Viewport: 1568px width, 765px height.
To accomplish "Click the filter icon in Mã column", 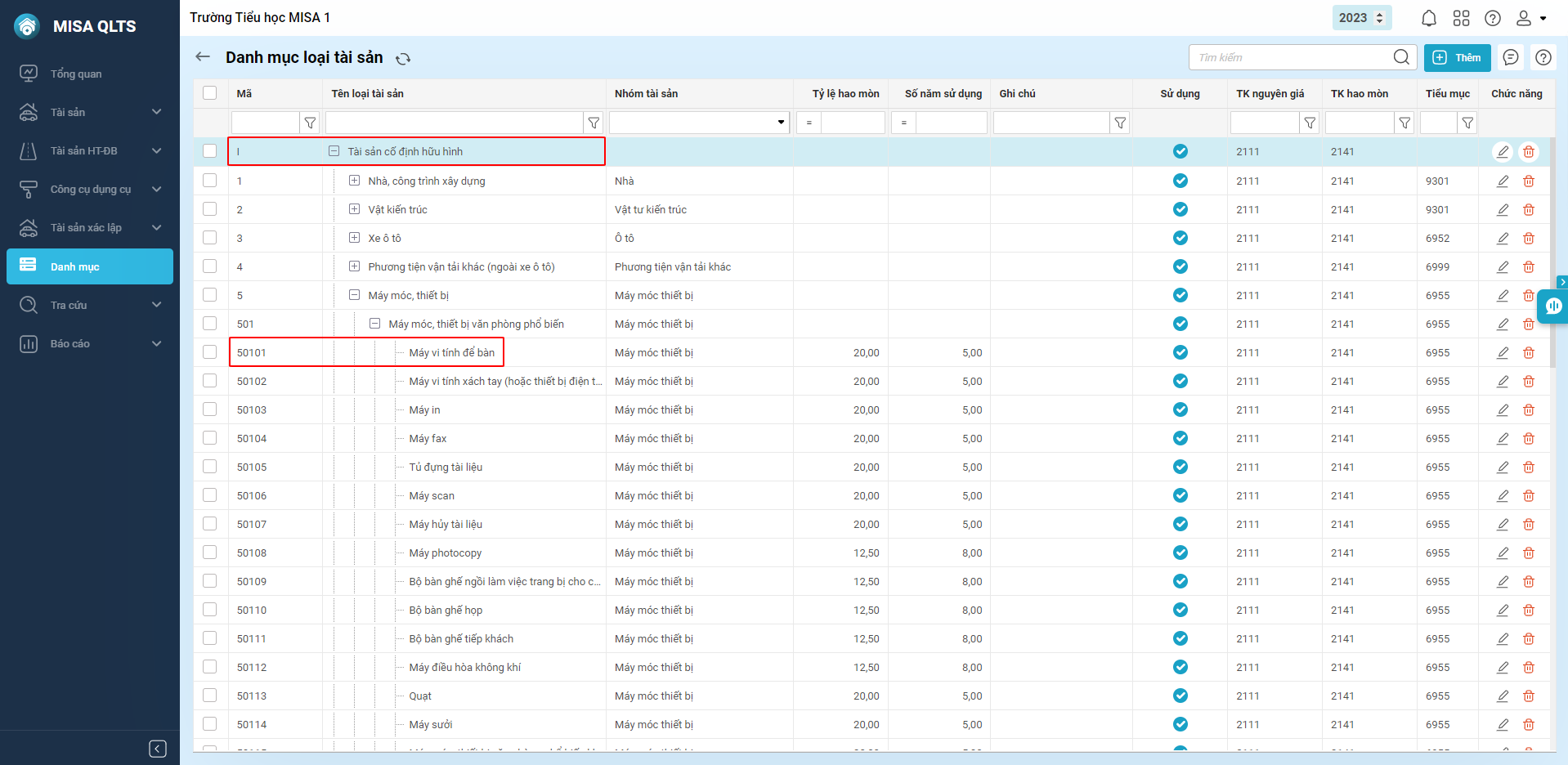I will [x=310, y=123].
